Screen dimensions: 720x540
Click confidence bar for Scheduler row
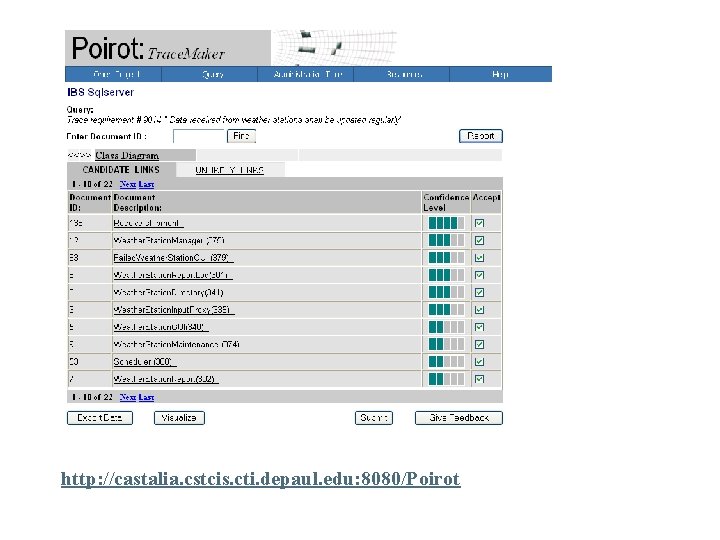pyautogui.click(x=446, y=362)
